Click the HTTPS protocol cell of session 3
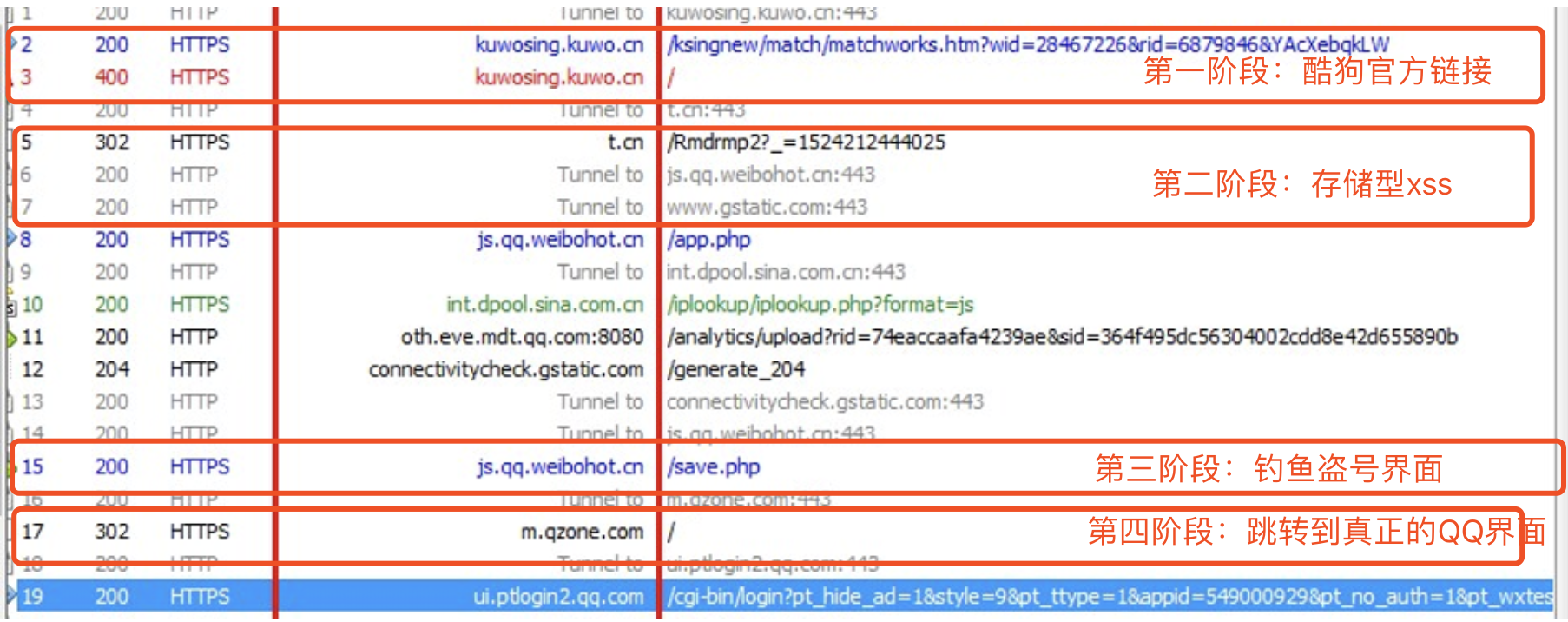 click(200, 77)
